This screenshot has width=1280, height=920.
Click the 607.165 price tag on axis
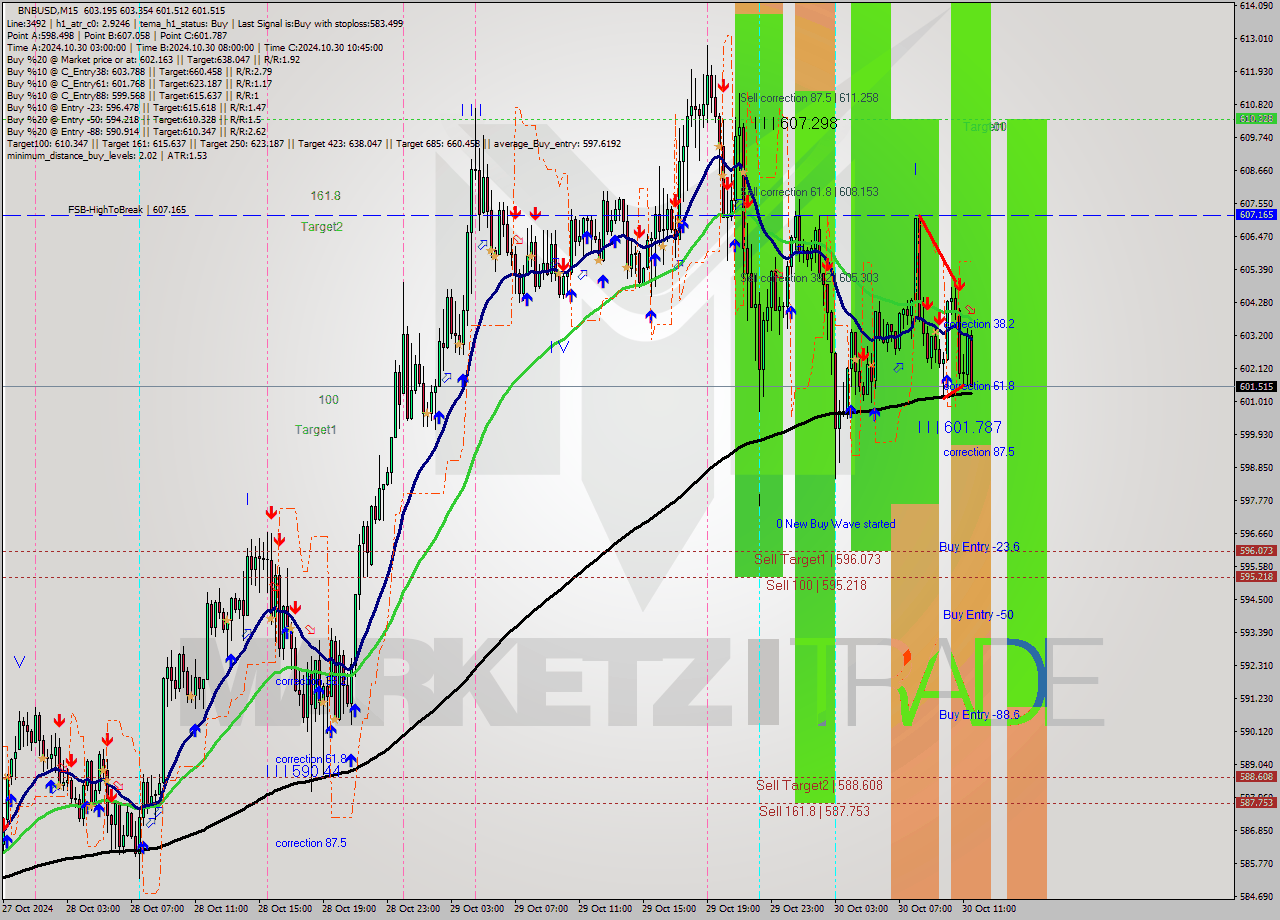coord(1256,214)
